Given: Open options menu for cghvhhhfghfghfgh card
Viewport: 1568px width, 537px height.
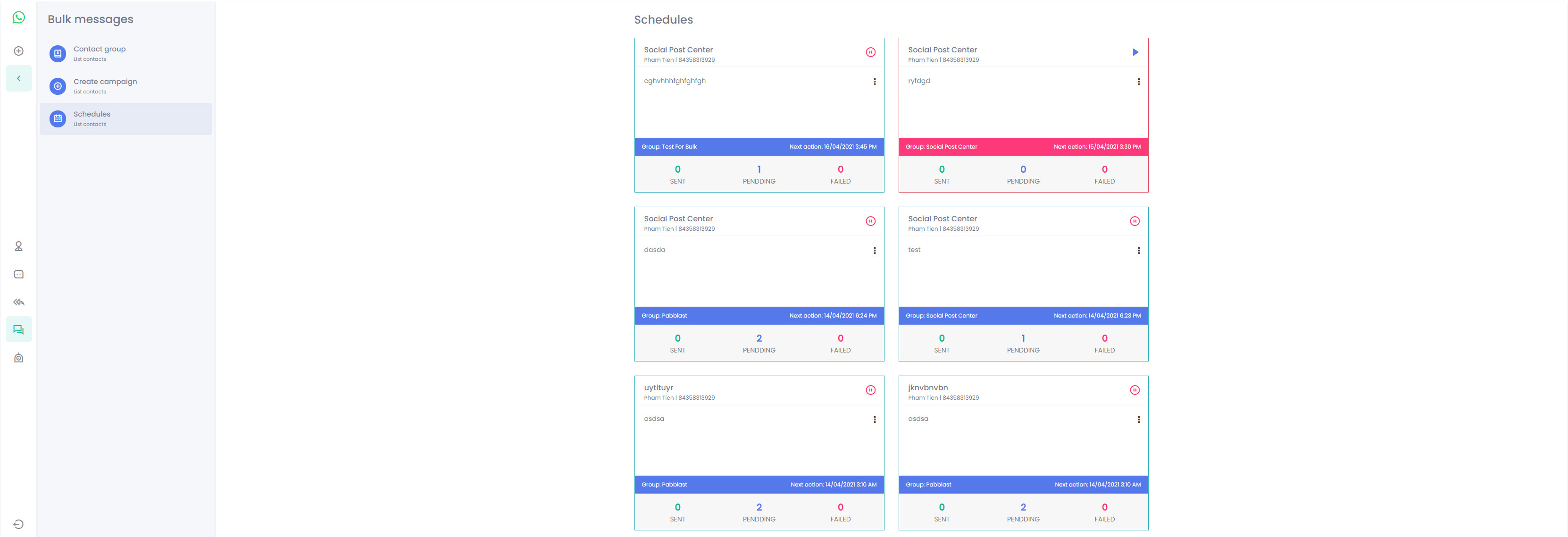Looking at the screenshot, I should pos(875,82).
